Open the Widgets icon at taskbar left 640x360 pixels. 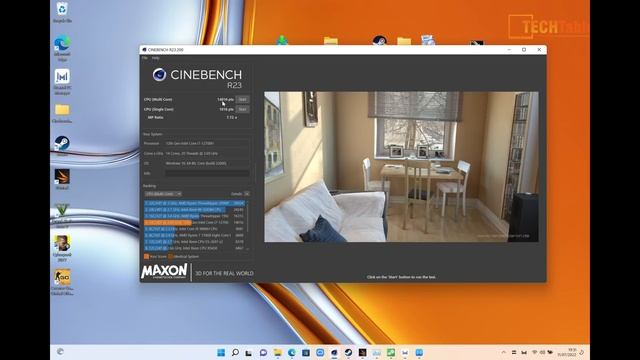(x=60, y=352)
